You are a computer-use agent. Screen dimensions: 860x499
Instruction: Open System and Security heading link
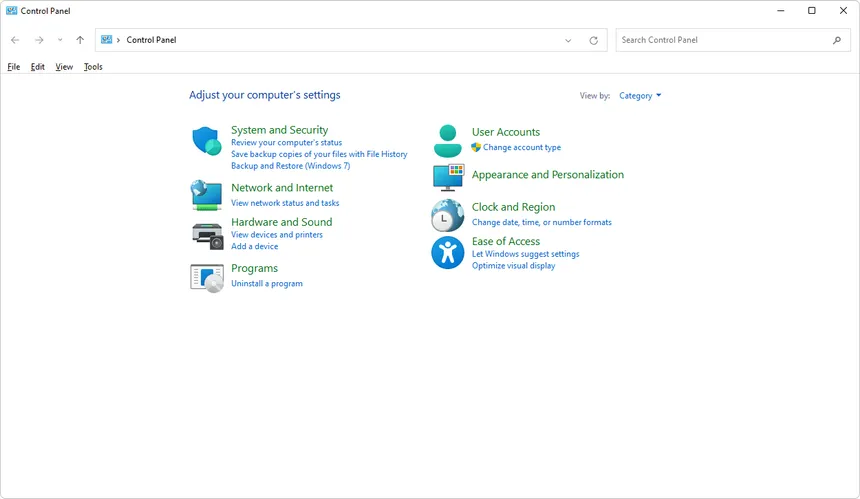pos(280,130)
